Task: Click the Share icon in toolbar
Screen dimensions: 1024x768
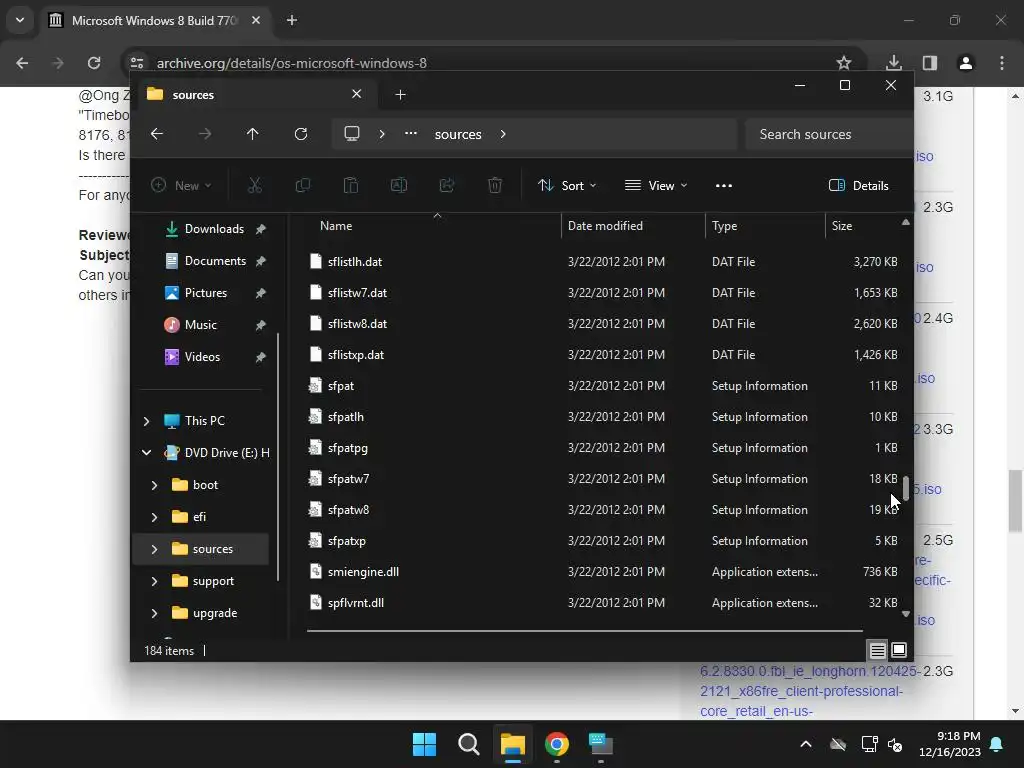Action: (447, 185)
